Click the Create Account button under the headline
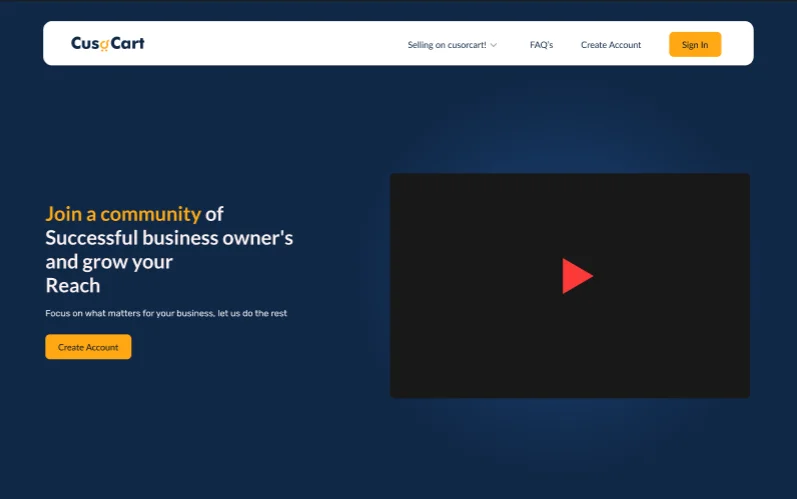Screen dimensions: 797x499 tap(88, 347)
